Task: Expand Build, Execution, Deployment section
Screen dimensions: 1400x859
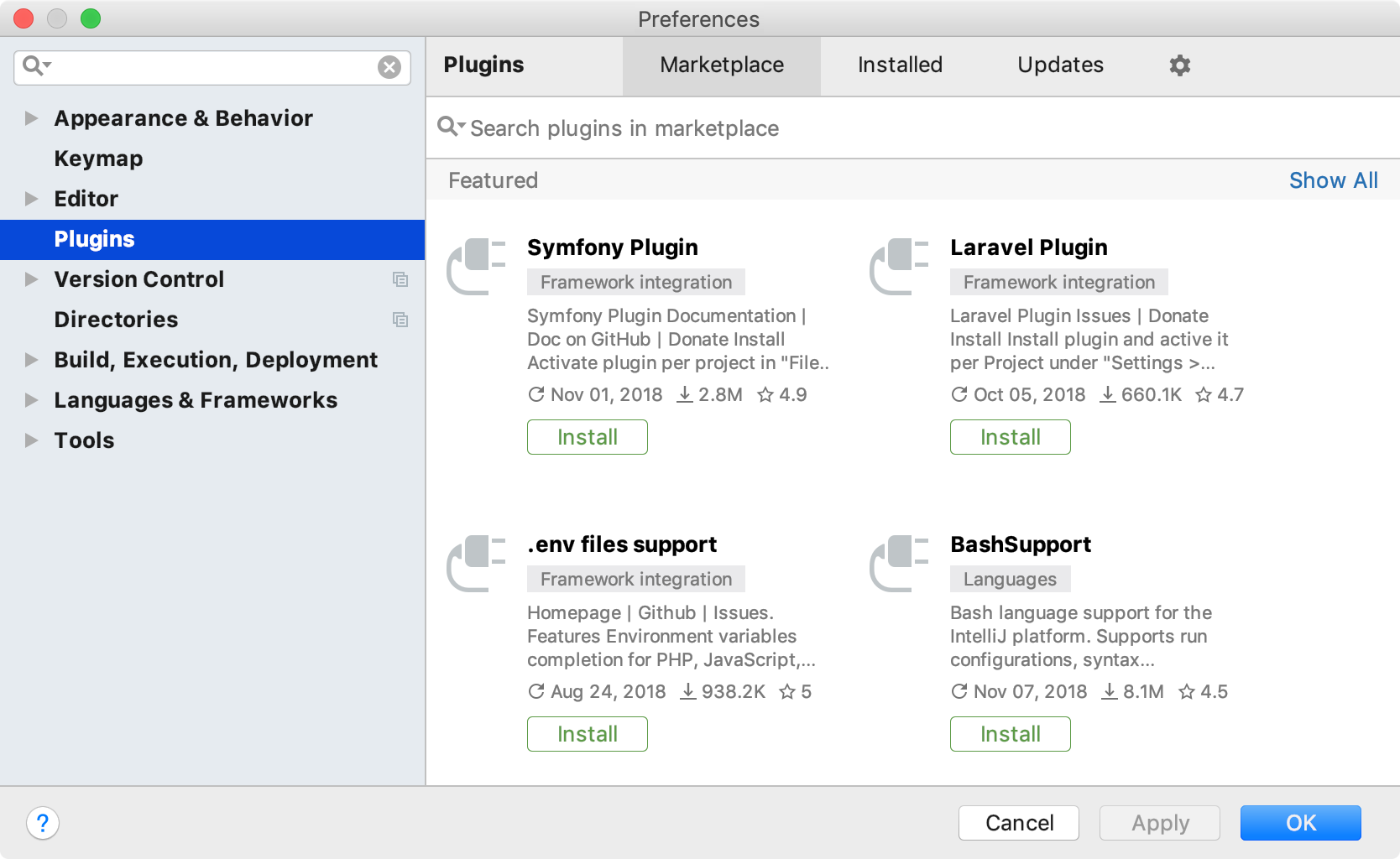Action: [x=32, y=360]
